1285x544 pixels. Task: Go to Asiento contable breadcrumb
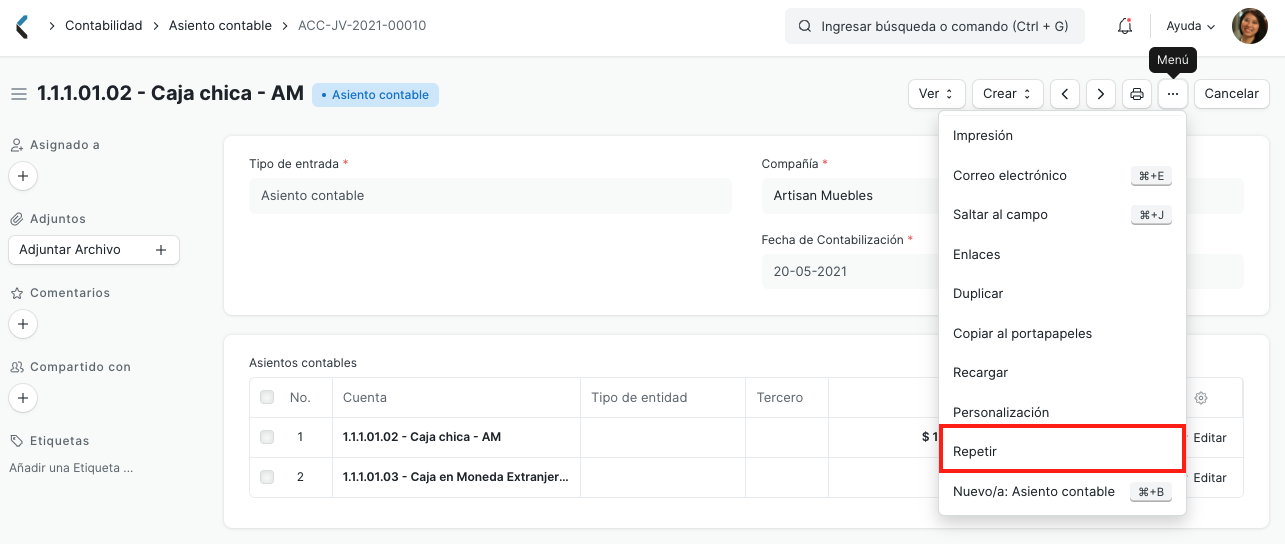point(220,26)
